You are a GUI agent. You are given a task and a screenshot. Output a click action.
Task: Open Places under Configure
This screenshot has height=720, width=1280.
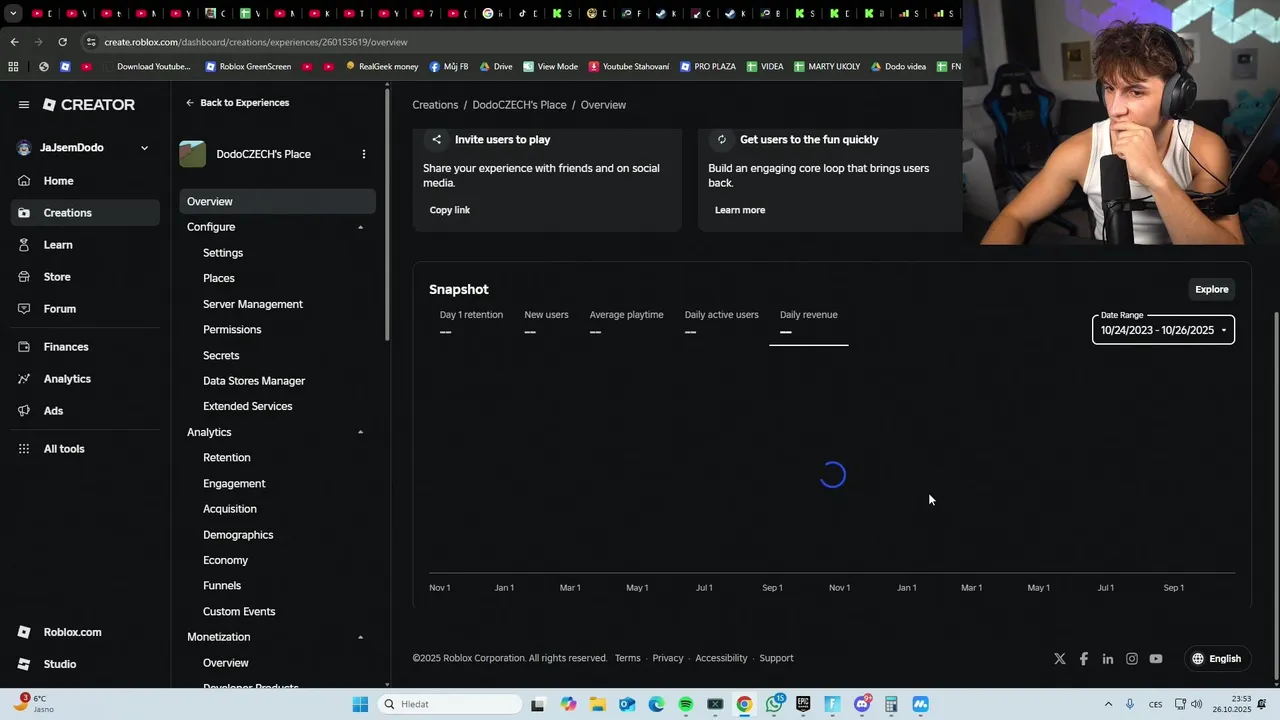[219, 278]
